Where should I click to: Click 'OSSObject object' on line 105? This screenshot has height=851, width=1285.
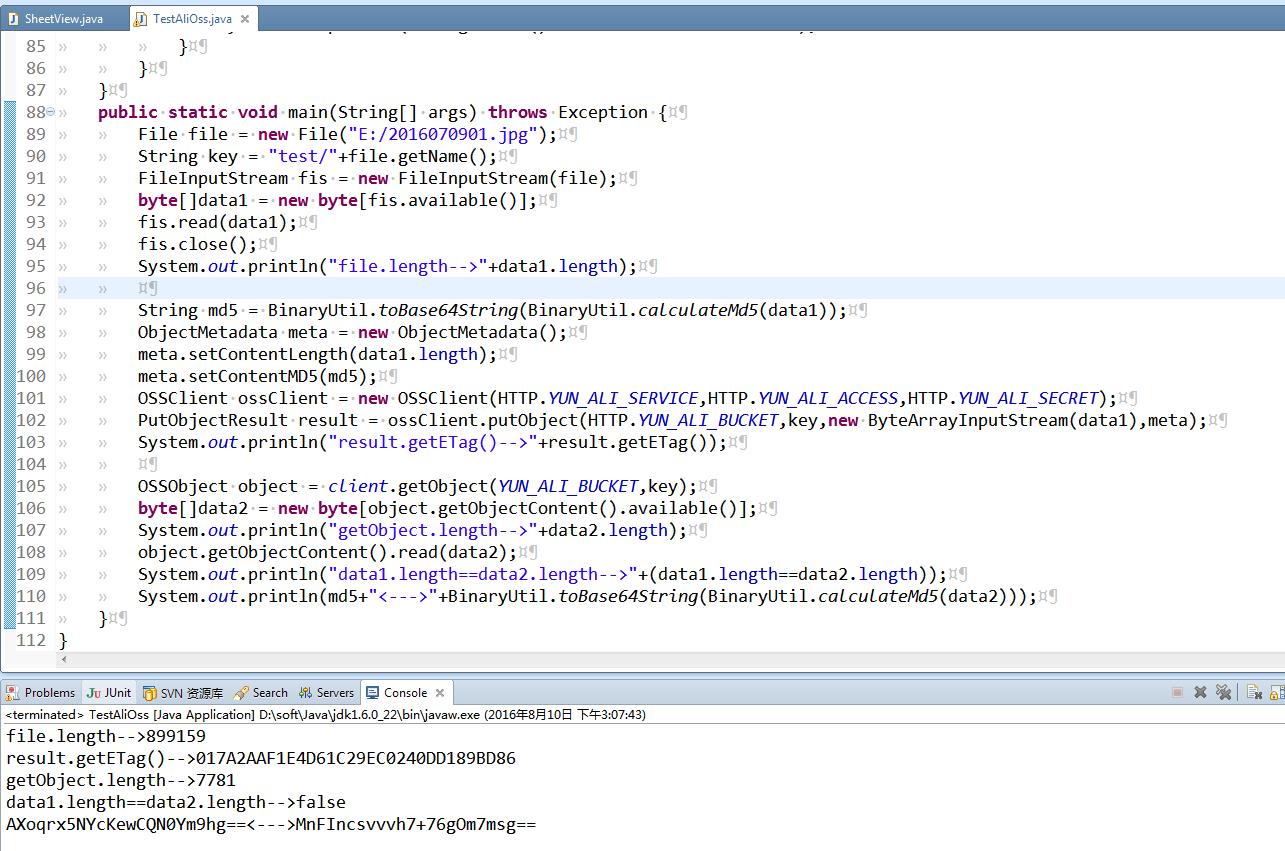[x=217, y=486]
